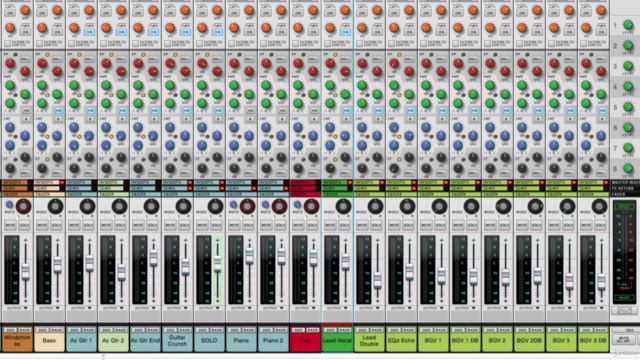This screenshot has height=360, width=640.
Task: Click FX return level knob number 4
Action: point(628,86)
